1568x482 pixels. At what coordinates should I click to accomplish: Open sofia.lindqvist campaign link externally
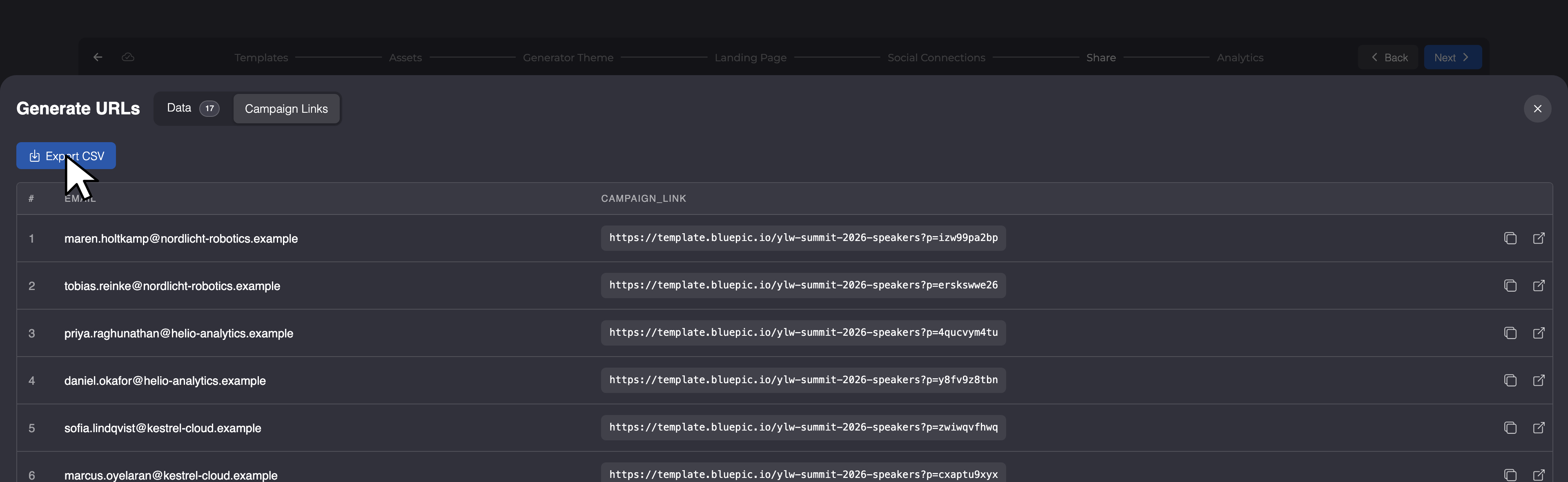(1539, 428)
